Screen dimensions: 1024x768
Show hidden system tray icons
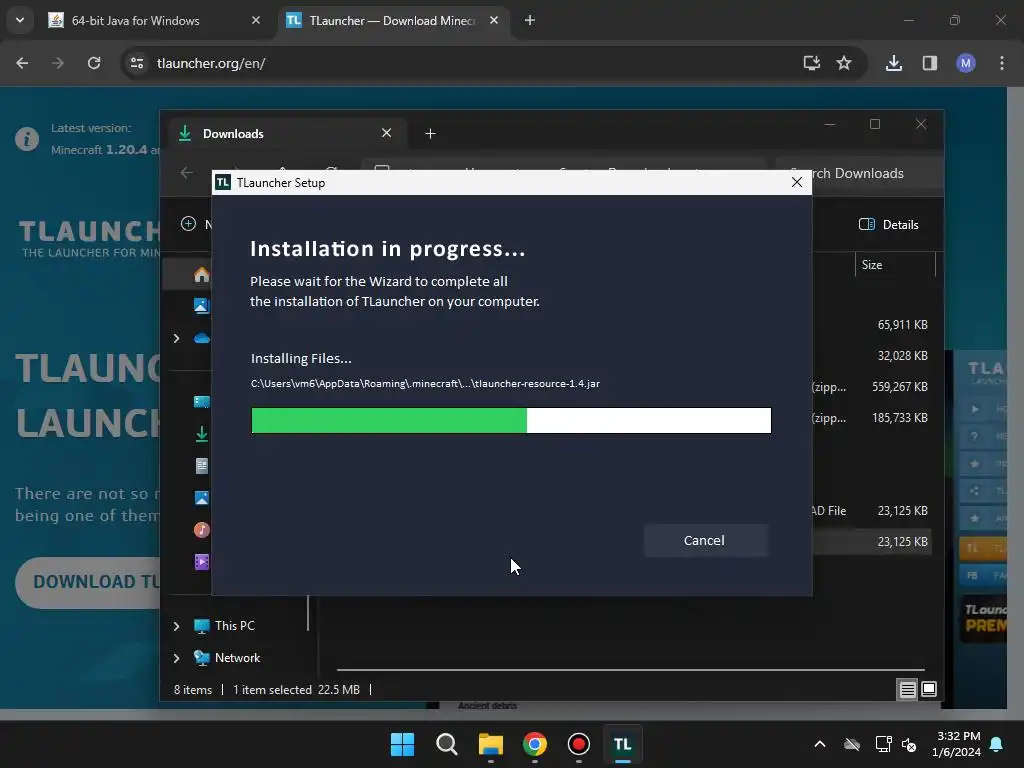(820, 744)
